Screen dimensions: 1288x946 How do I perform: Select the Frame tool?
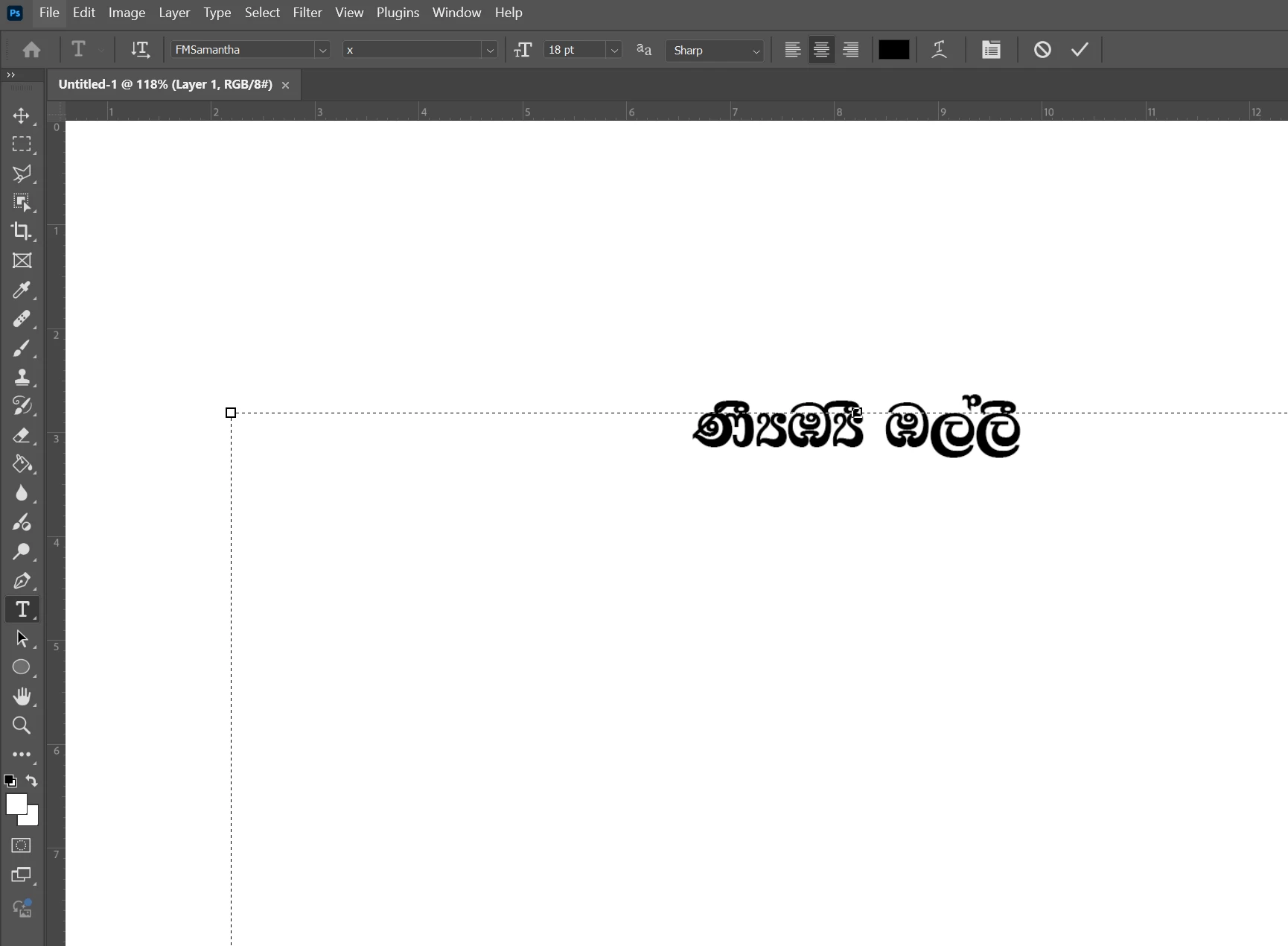pyautogui.click(x=22, y=261)
